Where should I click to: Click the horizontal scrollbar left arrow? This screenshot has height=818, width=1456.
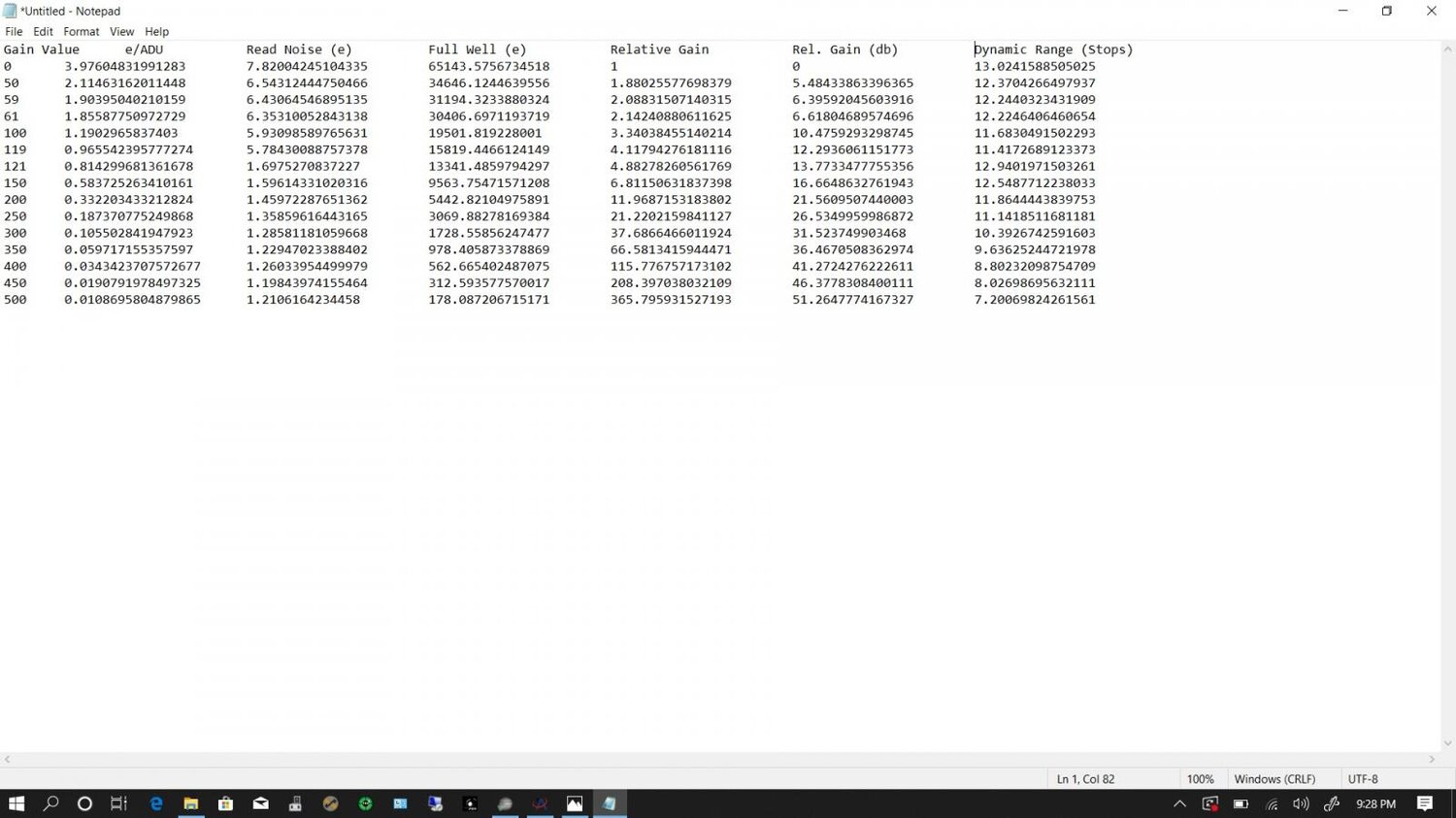pos(8,759)
